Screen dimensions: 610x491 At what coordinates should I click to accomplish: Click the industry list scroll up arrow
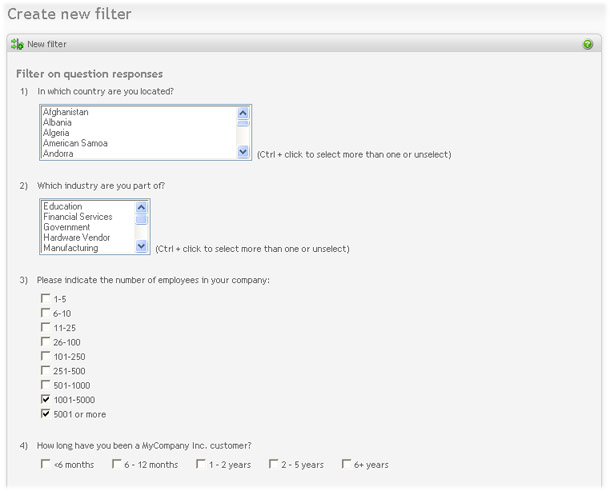[141, 207]
